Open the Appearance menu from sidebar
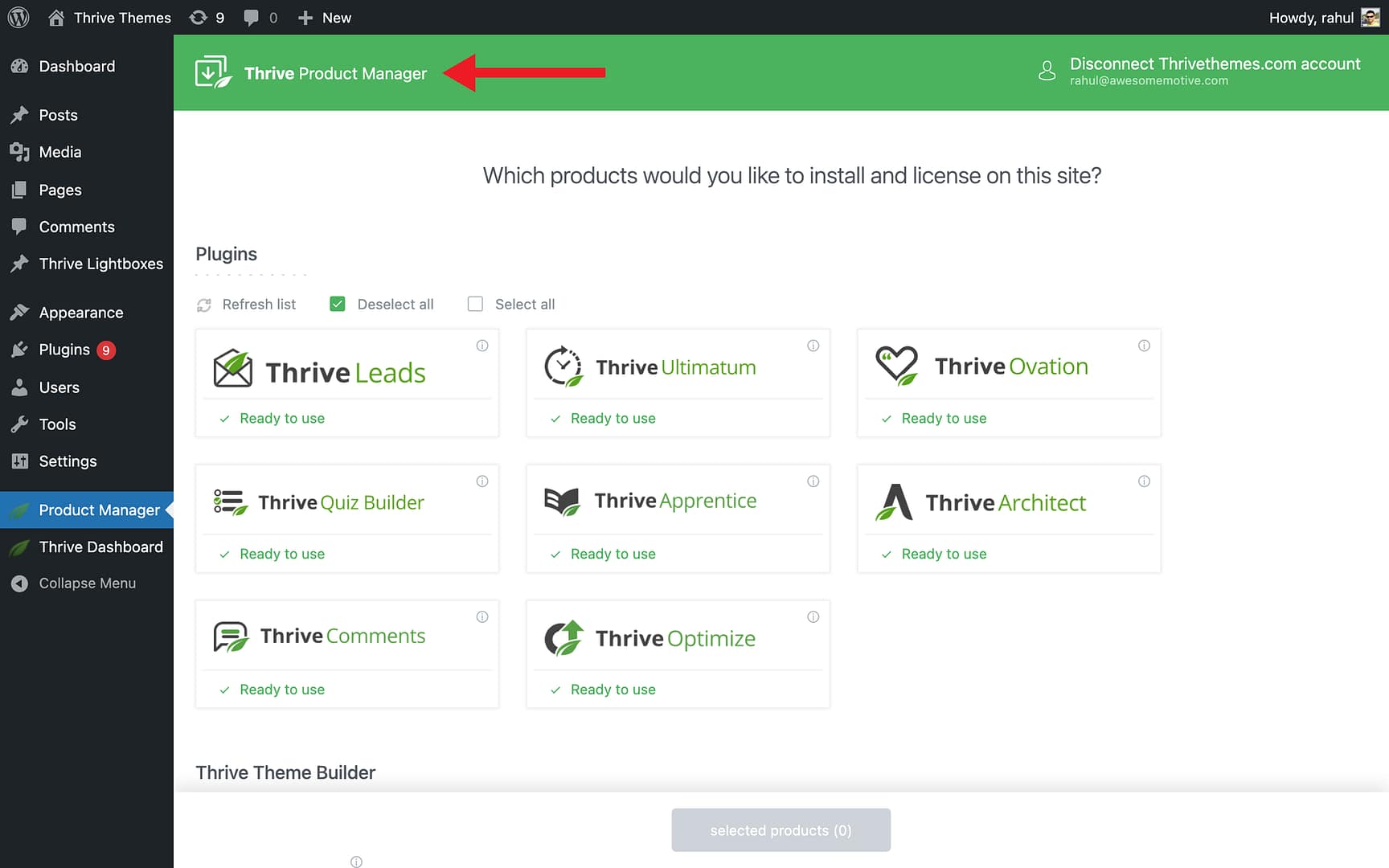Image resolution: width=1389 pixels, height=868 pixels. [x=80, y=313]
